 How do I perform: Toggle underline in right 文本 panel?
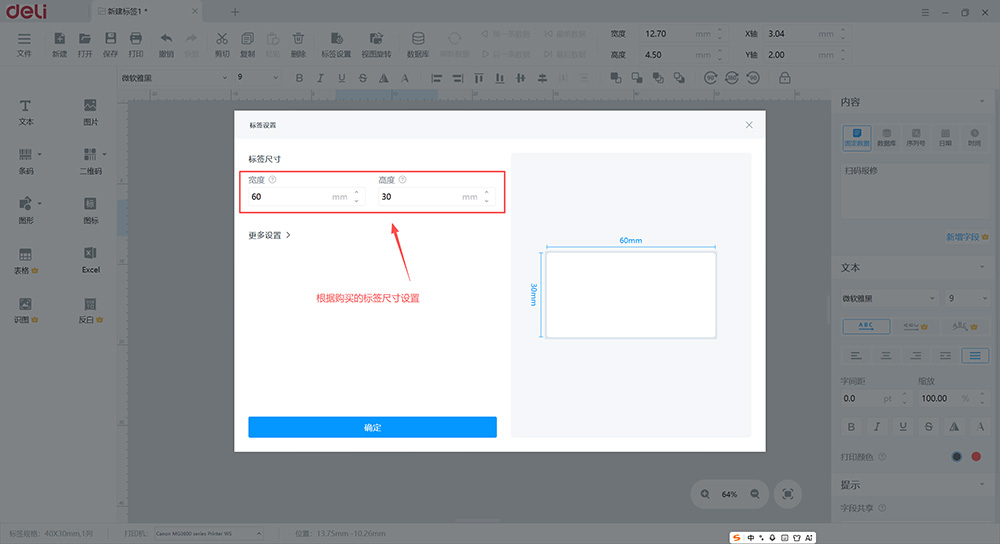tap(903, 427)
